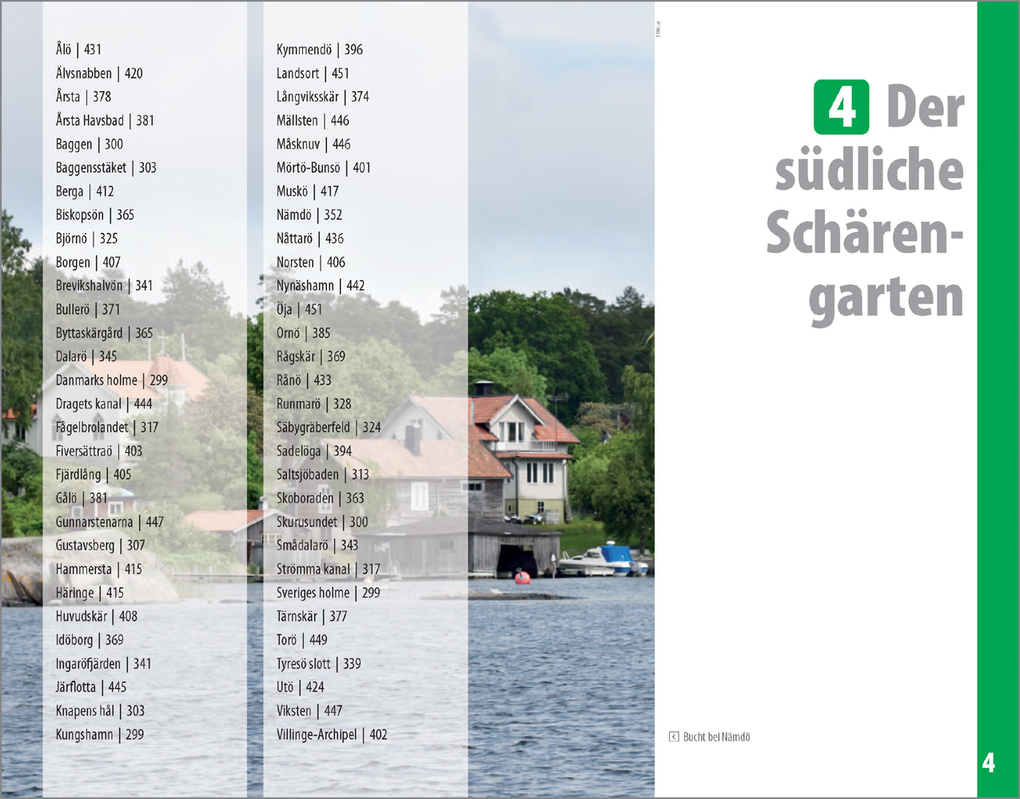Click "Kymmendö | 396" at the column top

tap(320, 49)
